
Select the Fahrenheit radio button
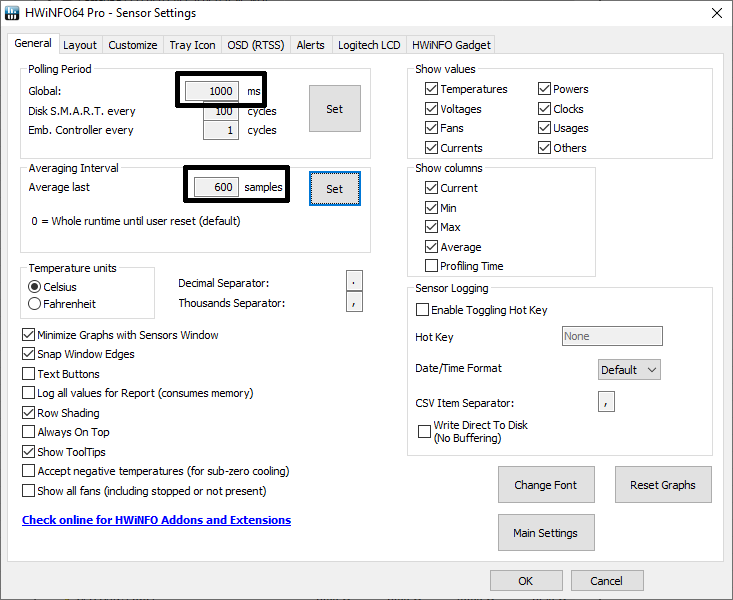pos(62,304)
